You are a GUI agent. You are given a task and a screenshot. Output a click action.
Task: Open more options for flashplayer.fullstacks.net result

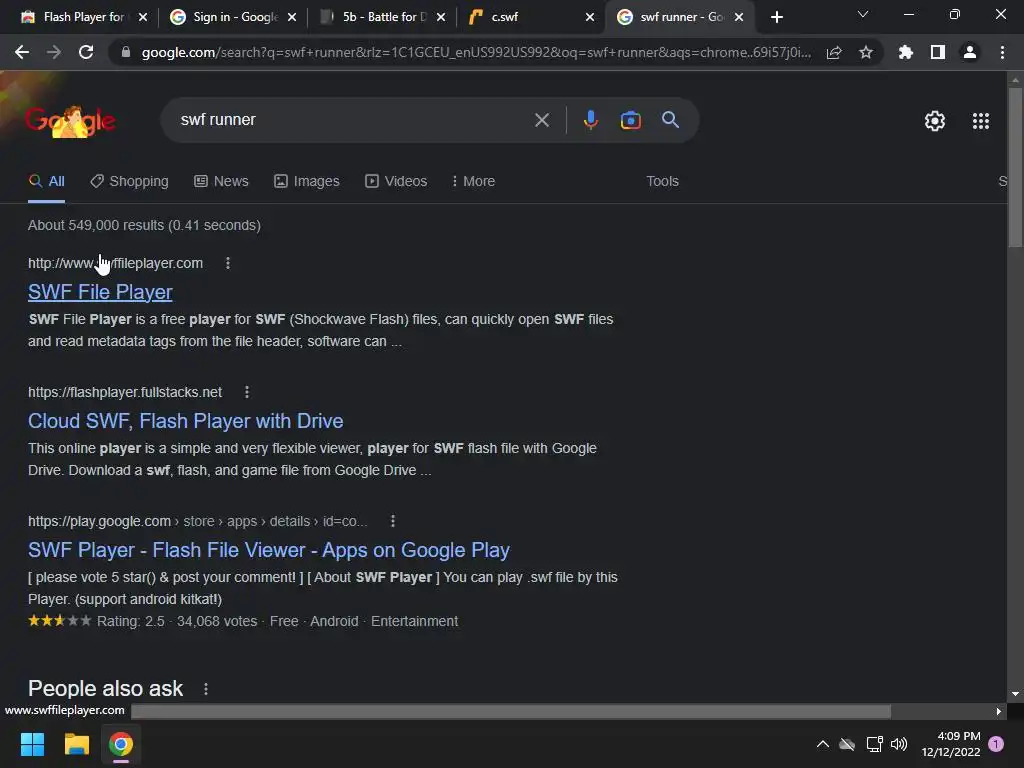[246, 392]
